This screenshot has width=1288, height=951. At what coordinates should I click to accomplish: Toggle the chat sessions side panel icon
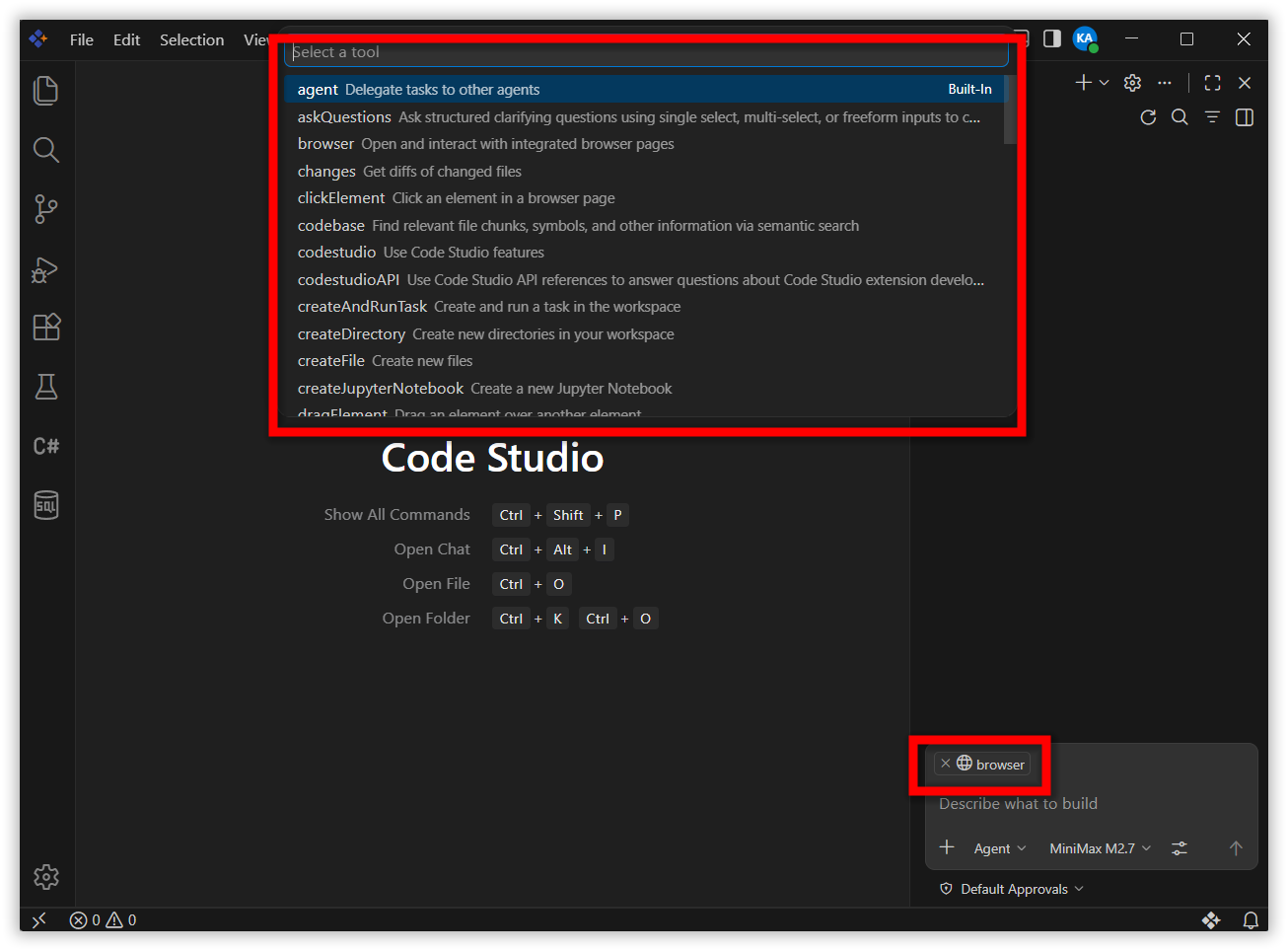(1245, 117)
